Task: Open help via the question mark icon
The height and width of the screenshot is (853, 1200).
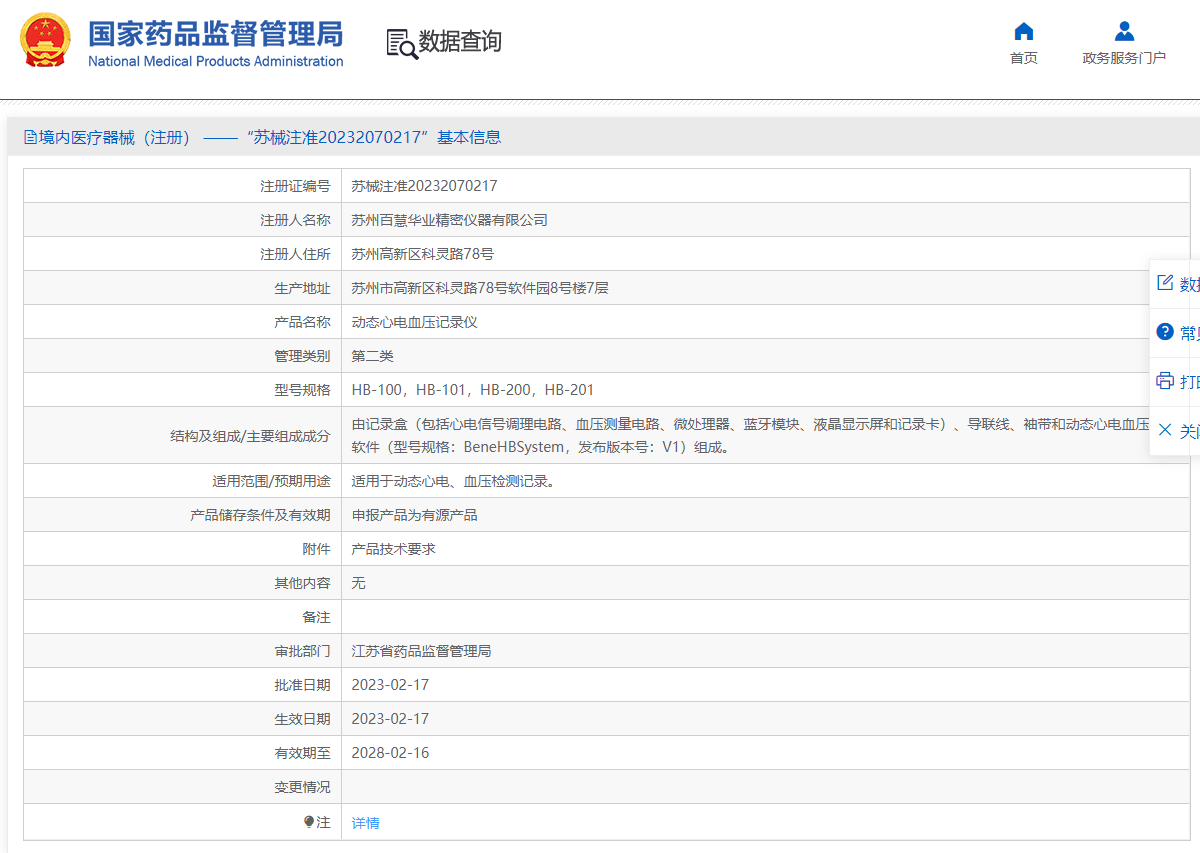Action: pyautogui.click(x=1164, y=332)
